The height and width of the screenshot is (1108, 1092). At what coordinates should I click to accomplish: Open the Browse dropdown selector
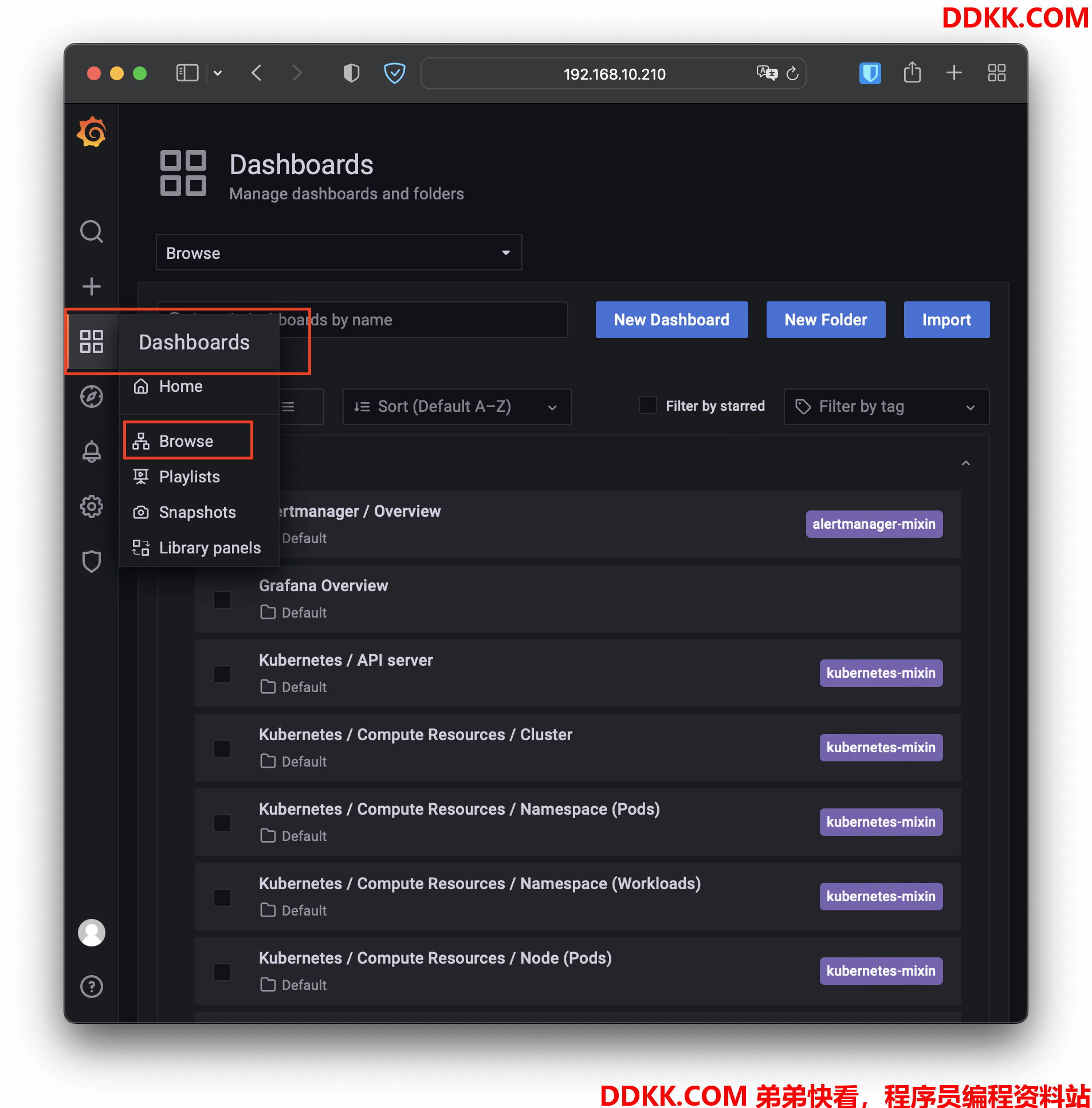click(x=339, y=252)
